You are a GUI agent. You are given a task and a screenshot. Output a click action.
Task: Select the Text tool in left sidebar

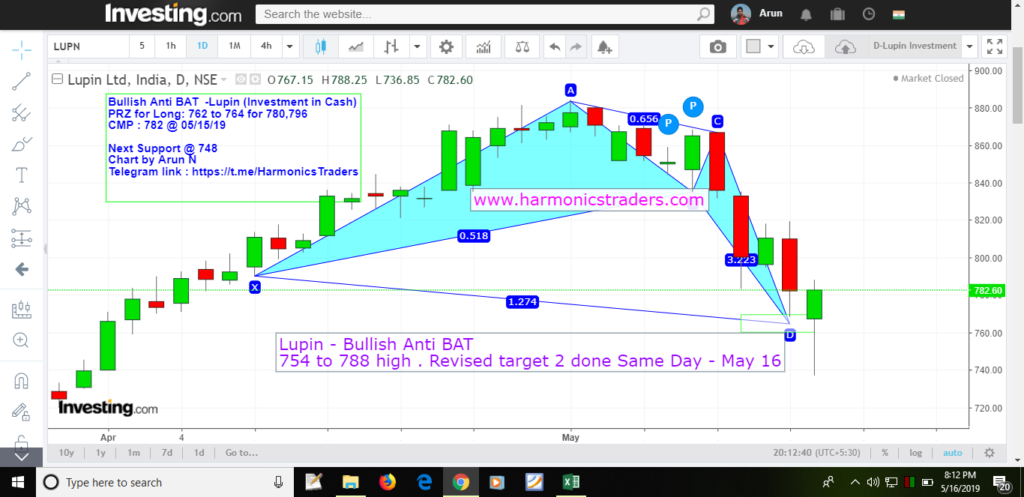pos(21,175)
